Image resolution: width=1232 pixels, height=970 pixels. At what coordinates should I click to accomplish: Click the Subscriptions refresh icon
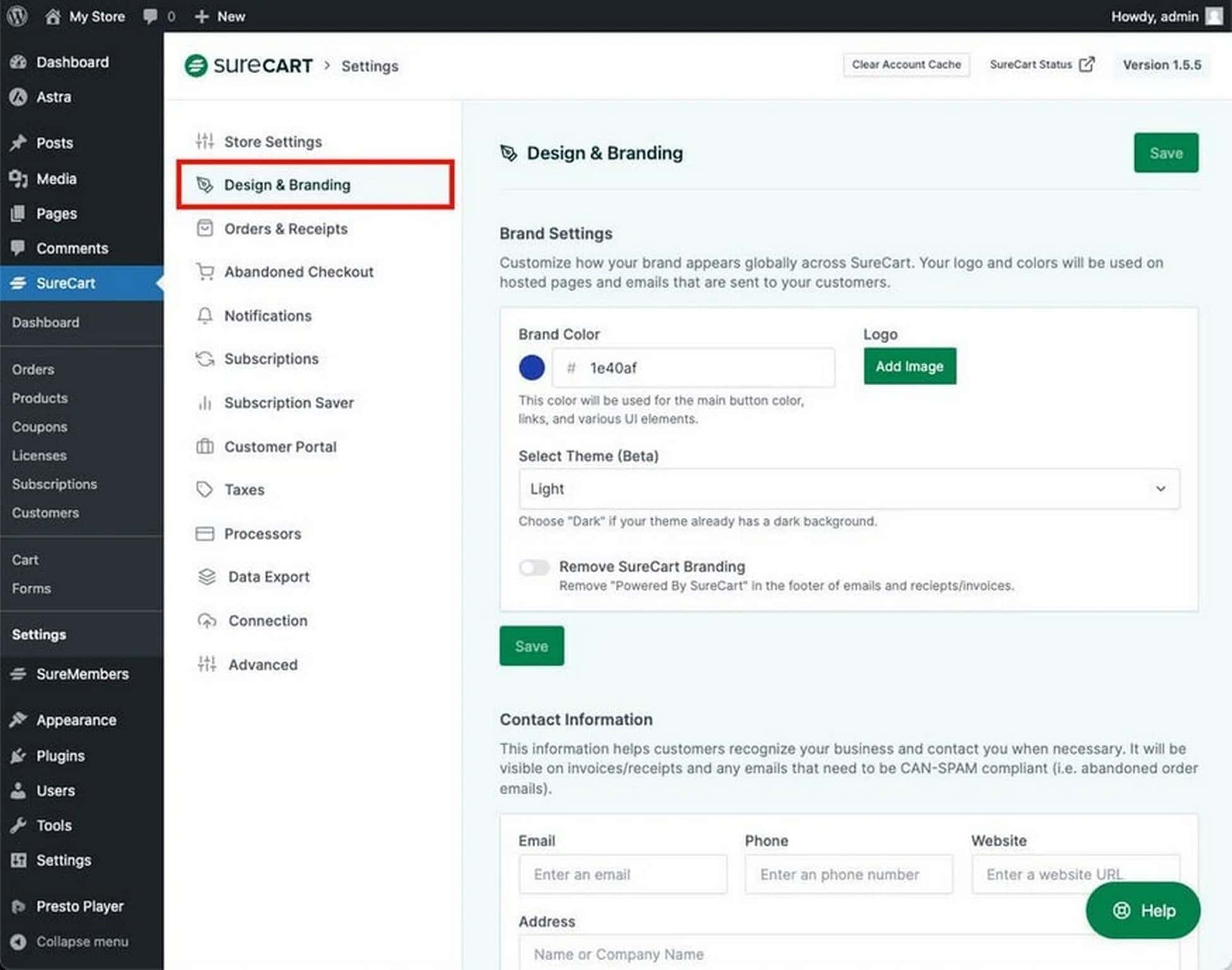point(205,359)
